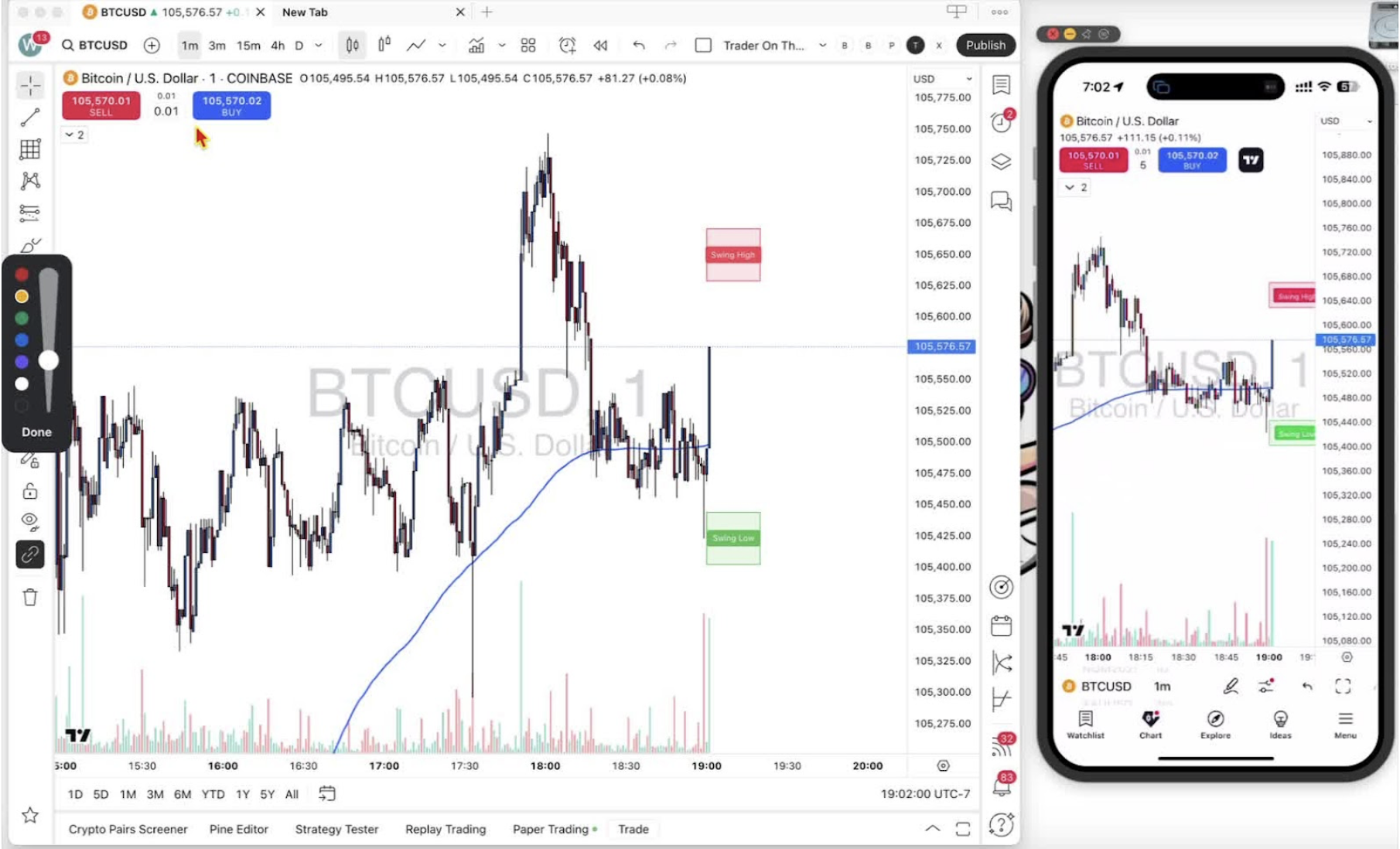The image size is (1400, 849).
Task: Expand the indicator legend showing 2
Action: click(74, 135)
